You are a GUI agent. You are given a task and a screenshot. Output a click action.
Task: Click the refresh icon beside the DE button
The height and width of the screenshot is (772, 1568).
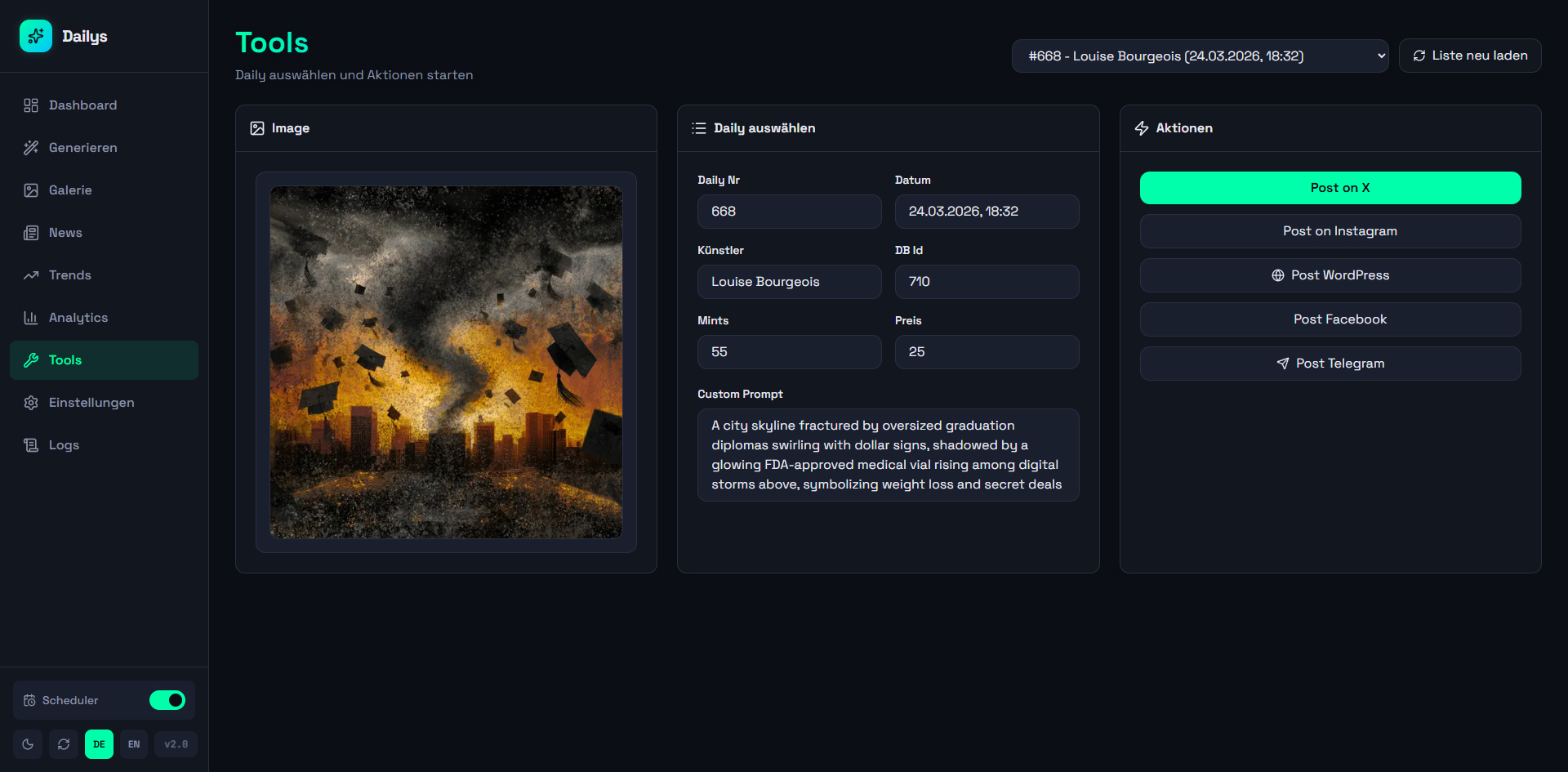pos(64,744)
